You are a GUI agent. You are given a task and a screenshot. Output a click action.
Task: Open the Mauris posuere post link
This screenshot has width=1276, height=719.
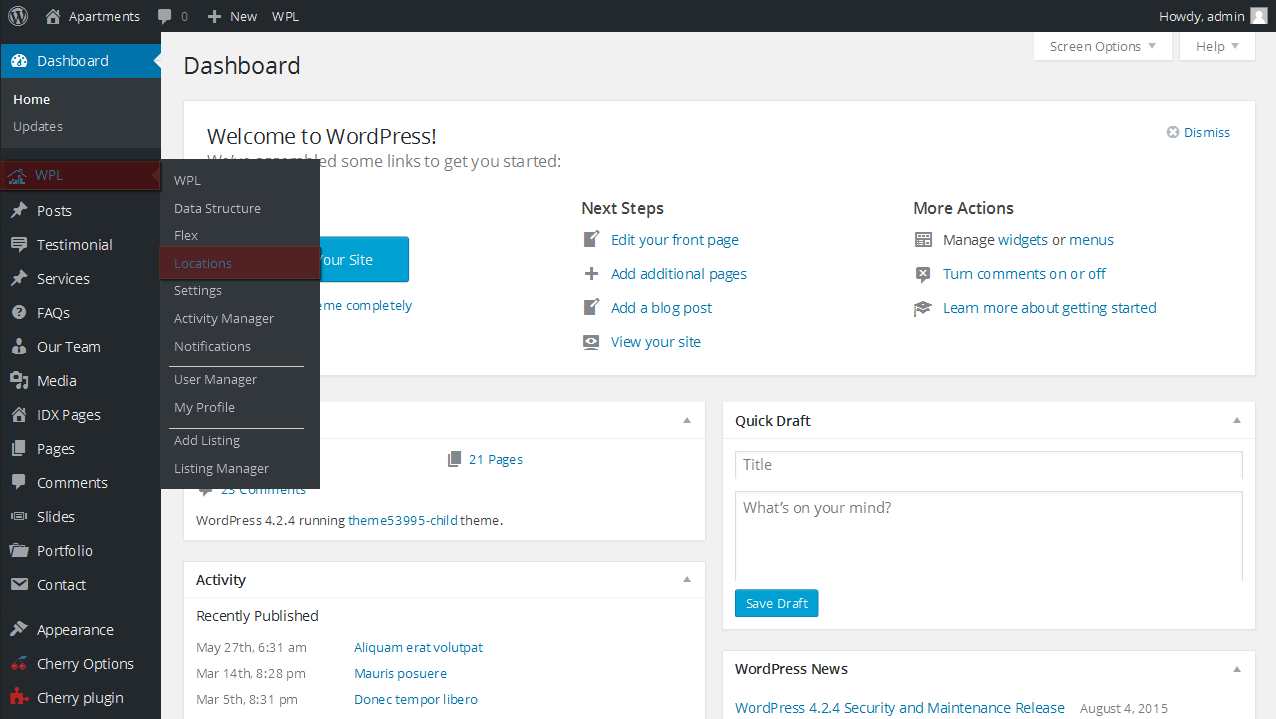[400, 673]
